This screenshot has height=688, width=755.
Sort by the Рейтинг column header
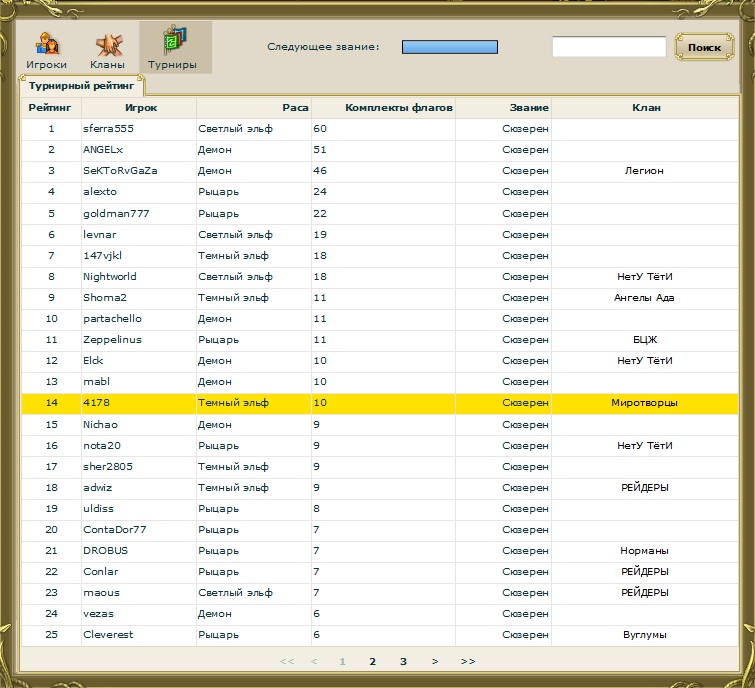pyautogui.click(x=50, y=108)
